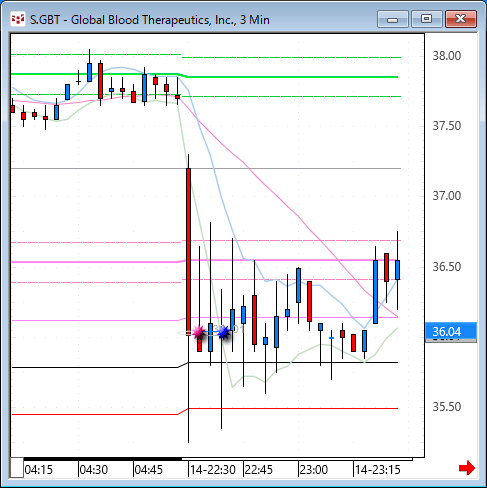This screenshot has height=488, width=487.
Task: Click the 37.00 price scale label
Action: click(x=447, y=196)
